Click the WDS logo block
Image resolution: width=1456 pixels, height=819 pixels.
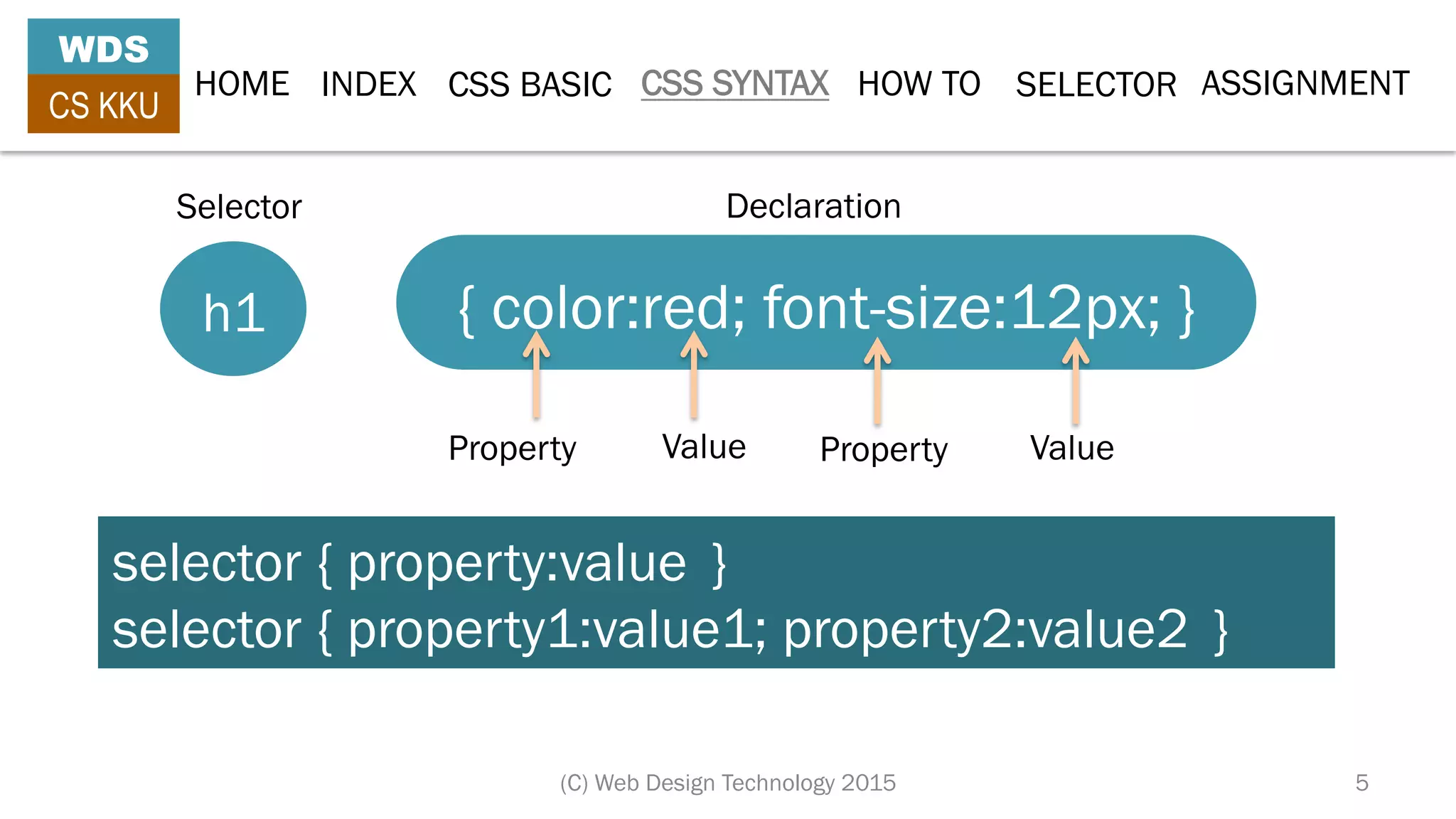click(x=104, y=47)
